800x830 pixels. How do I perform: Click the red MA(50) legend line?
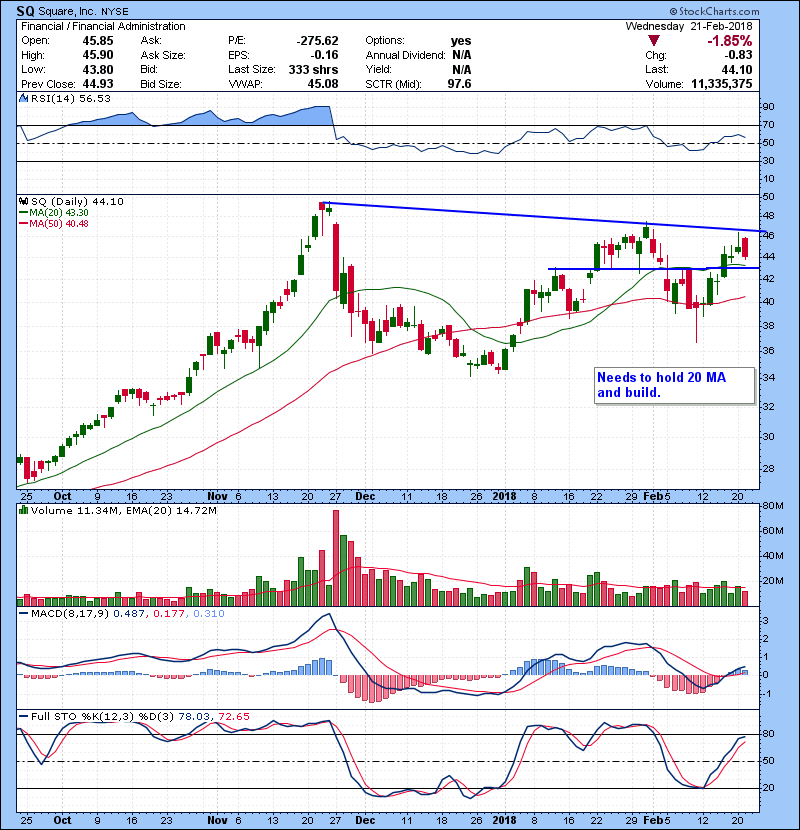(x=24, y=224)
